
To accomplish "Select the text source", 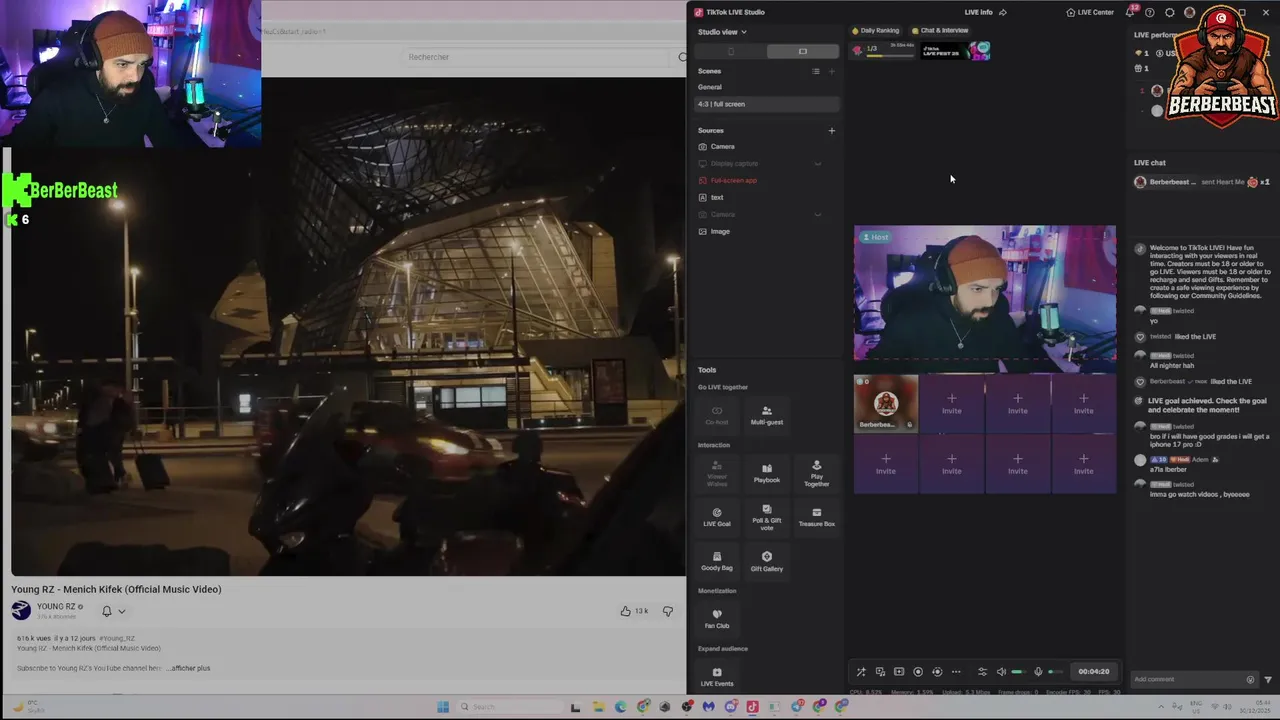I will tap(767, 197).
